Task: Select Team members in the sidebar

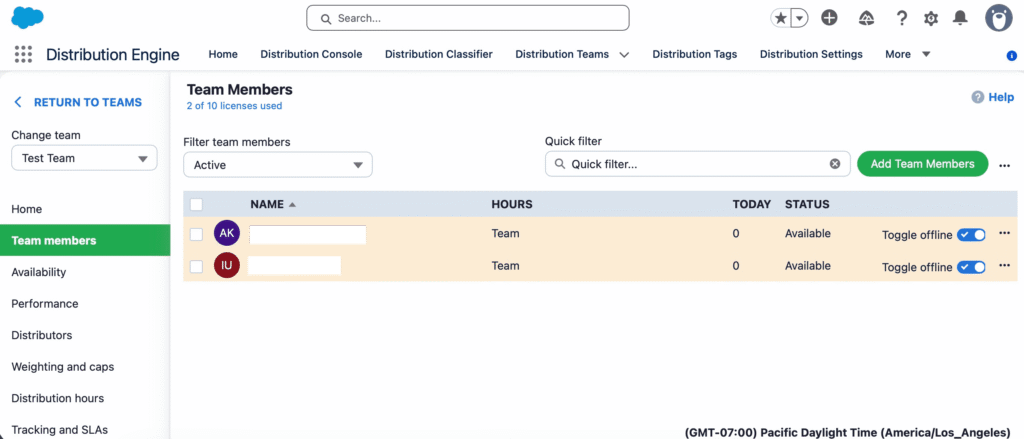Action: pos(85,240)
